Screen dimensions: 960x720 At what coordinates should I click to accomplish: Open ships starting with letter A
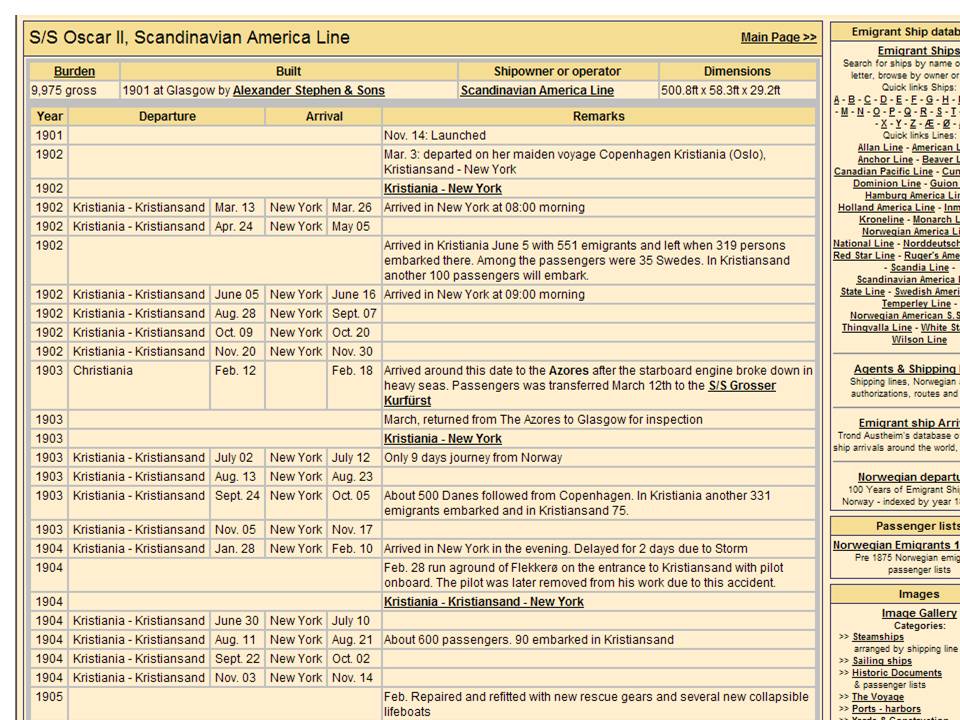[837, 100]
